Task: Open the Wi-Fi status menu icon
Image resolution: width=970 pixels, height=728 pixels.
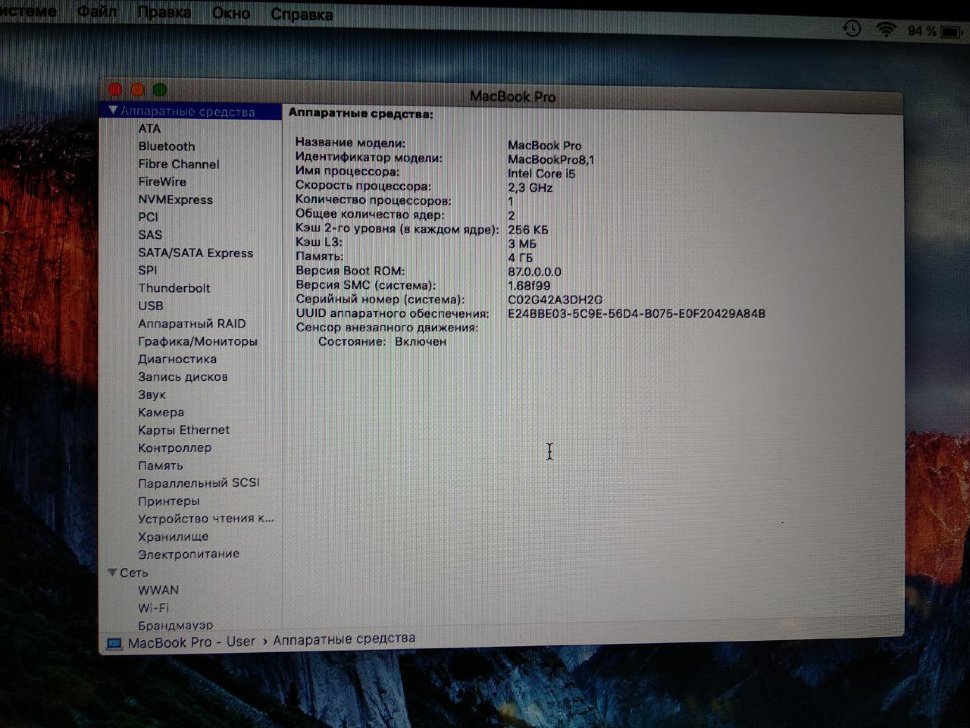Action: pyautogui.click(x=886, y=29)
